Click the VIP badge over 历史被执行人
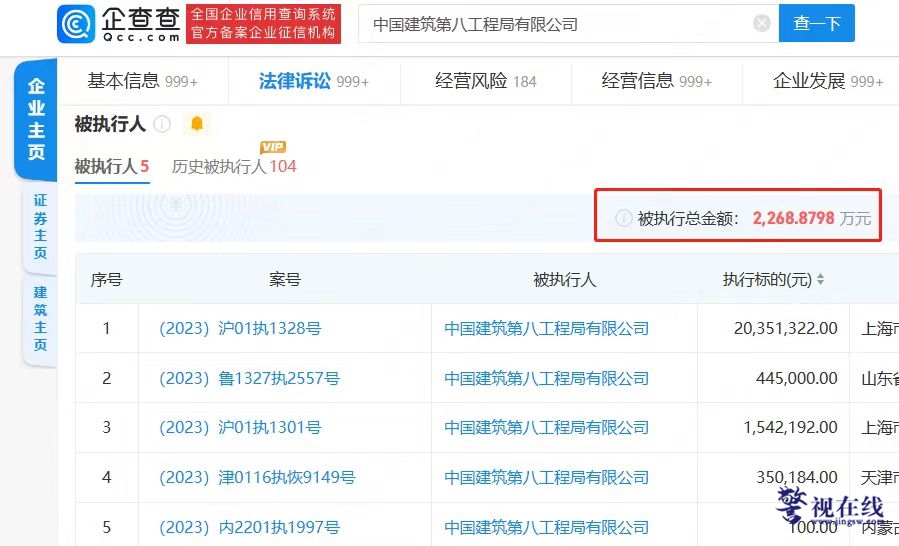 click(x=273, y=147)
